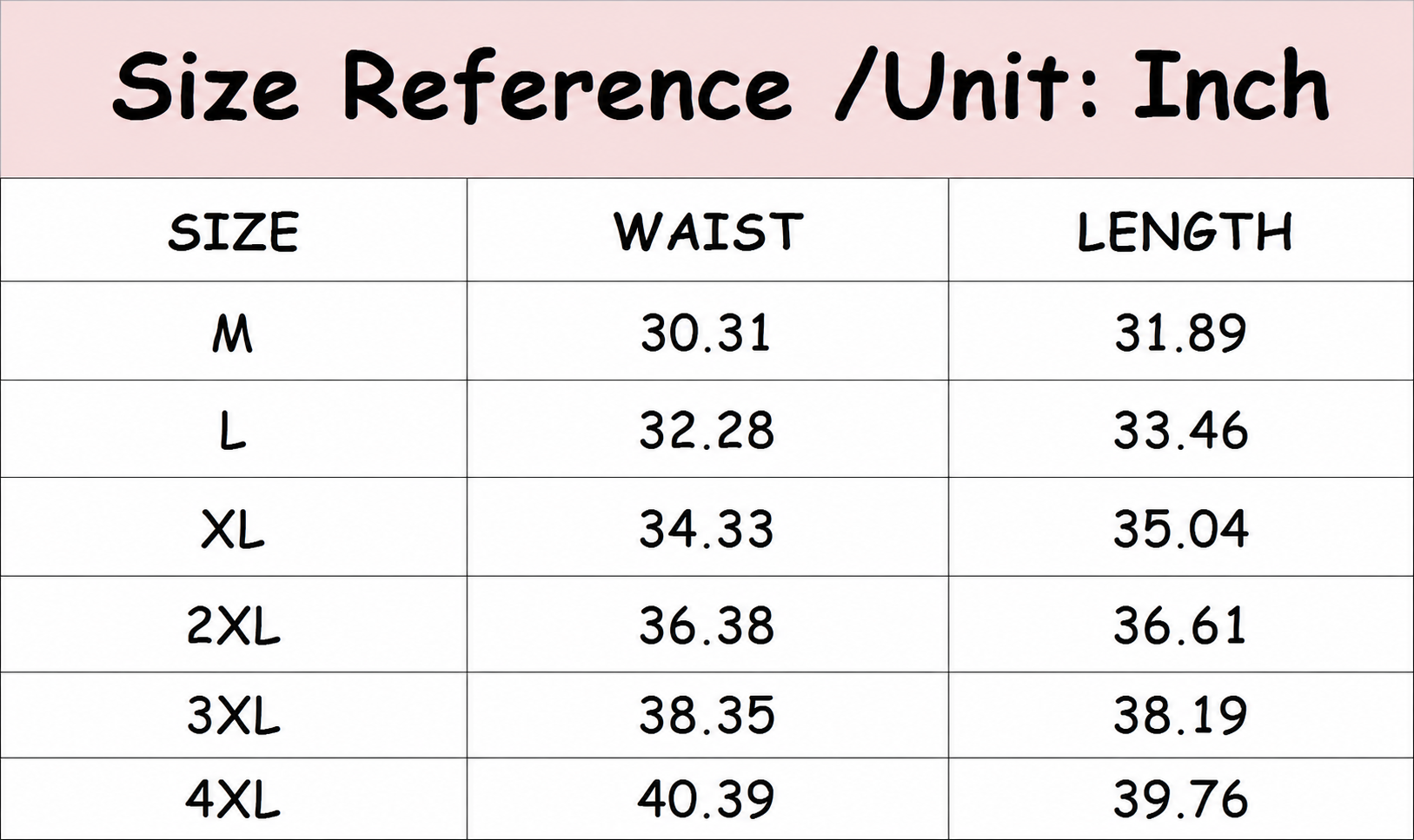The image size is (1414, 840).
Task: Click the Size Reference title text
Action: [x=720, y=85]
